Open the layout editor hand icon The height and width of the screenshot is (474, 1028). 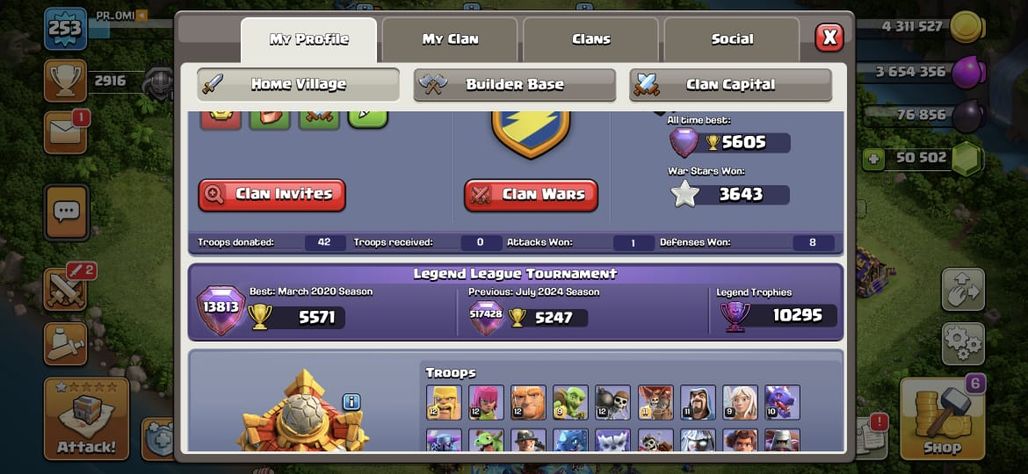pos(963,290)
